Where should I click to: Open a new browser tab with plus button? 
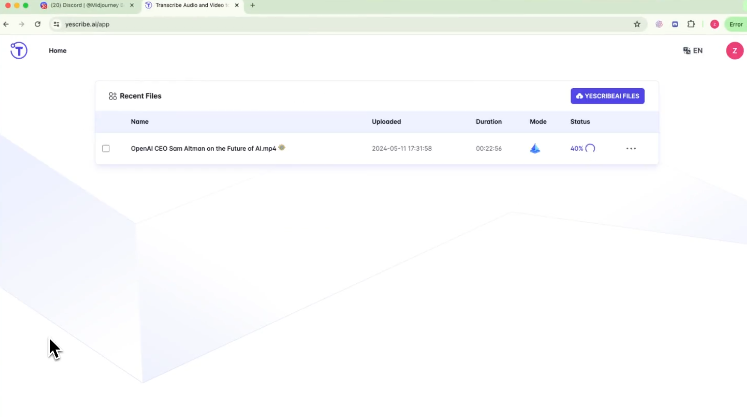click(252, 6)
